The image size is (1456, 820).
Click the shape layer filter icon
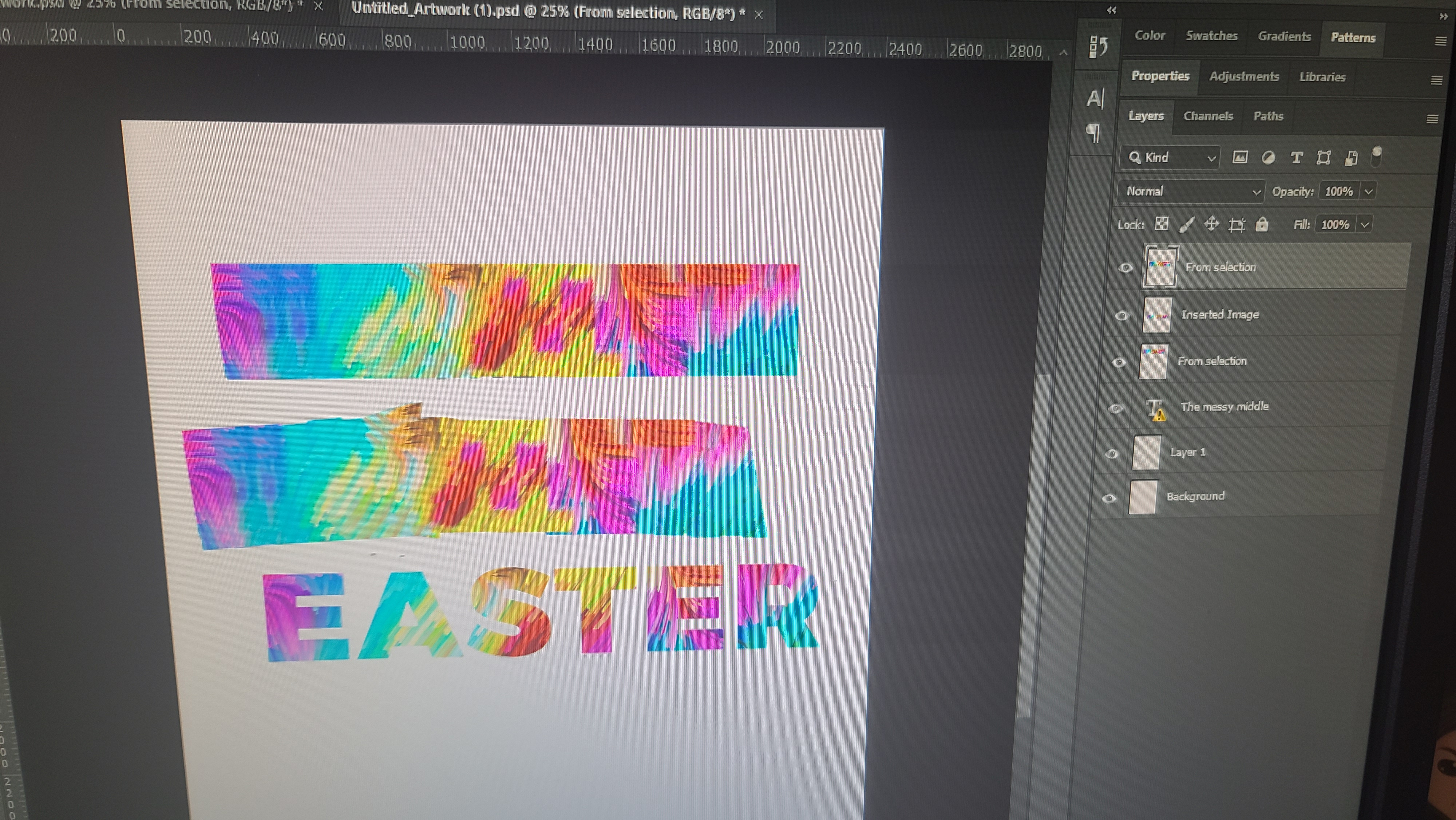pyautogui.click(x=1323, y=158)
